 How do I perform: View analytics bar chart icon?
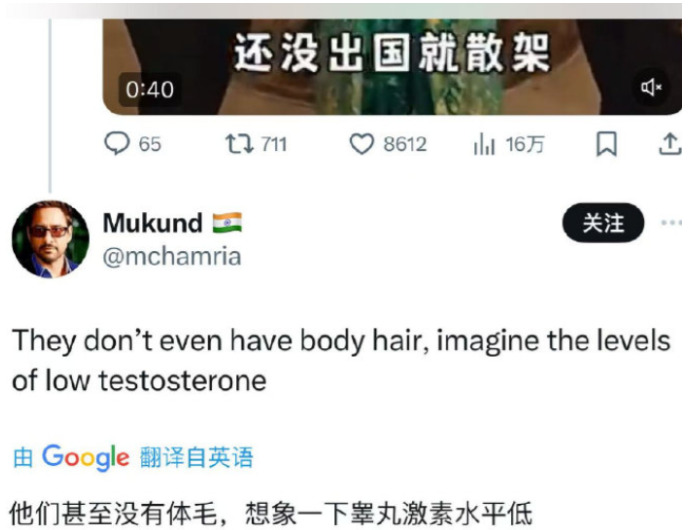click(484, 145)
